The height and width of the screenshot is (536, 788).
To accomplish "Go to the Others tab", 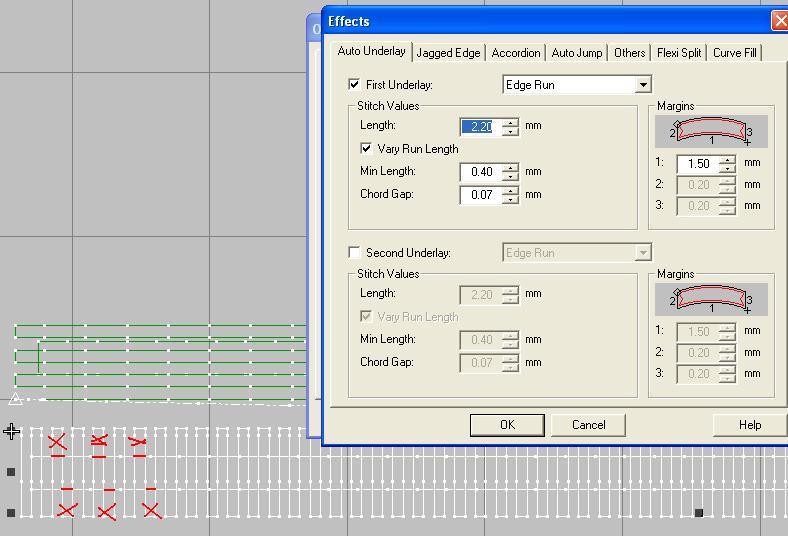I will point(629,53).
